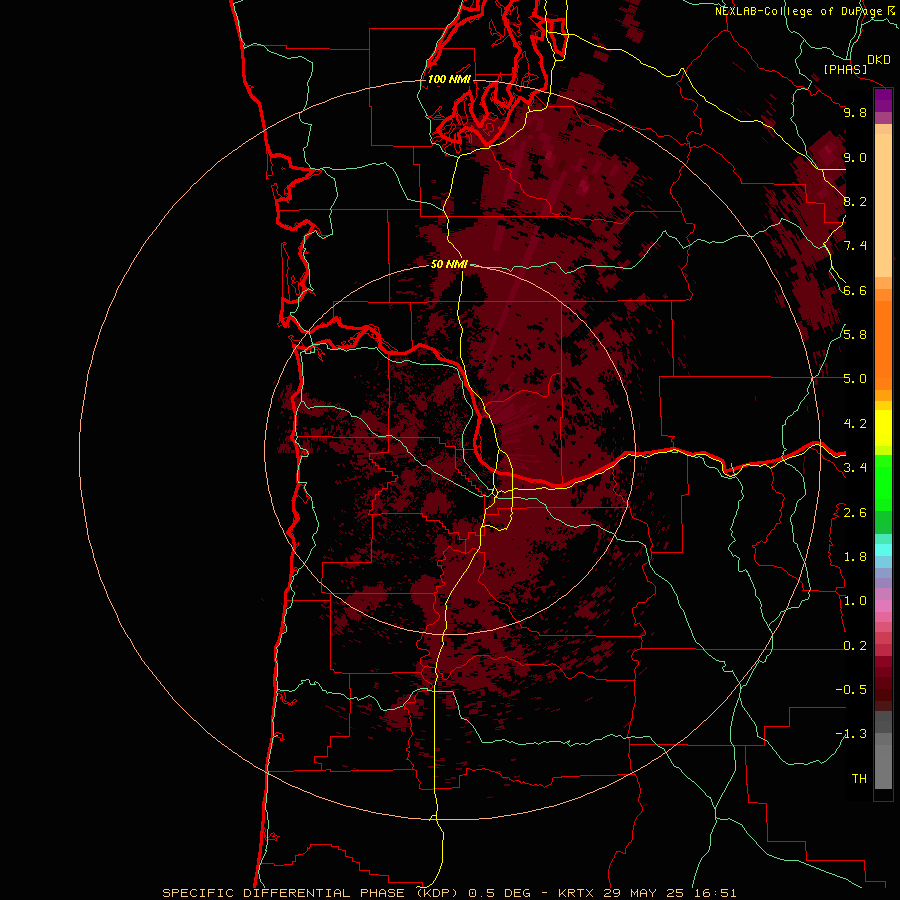The image size is (900, 900).
Task: Click the 4.2 scale value
Action: (x=855, y=424)
